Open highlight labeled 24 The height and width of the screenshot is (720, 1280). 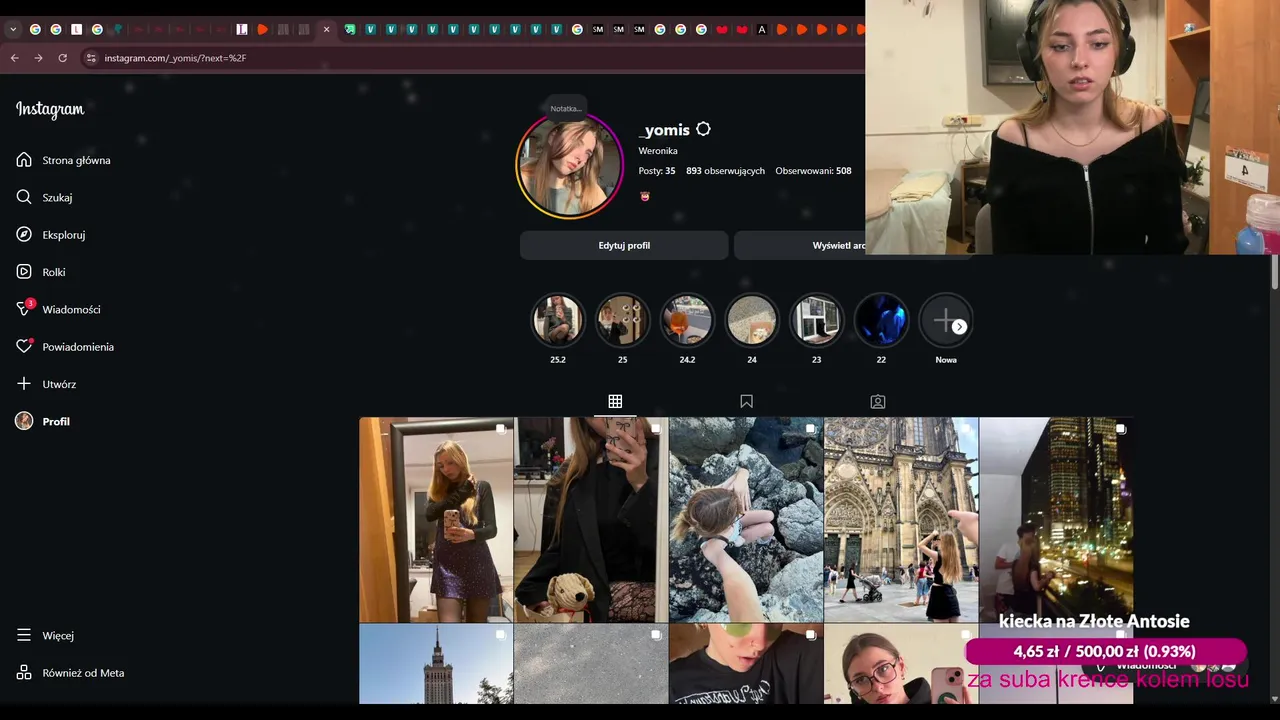[752, 320]
